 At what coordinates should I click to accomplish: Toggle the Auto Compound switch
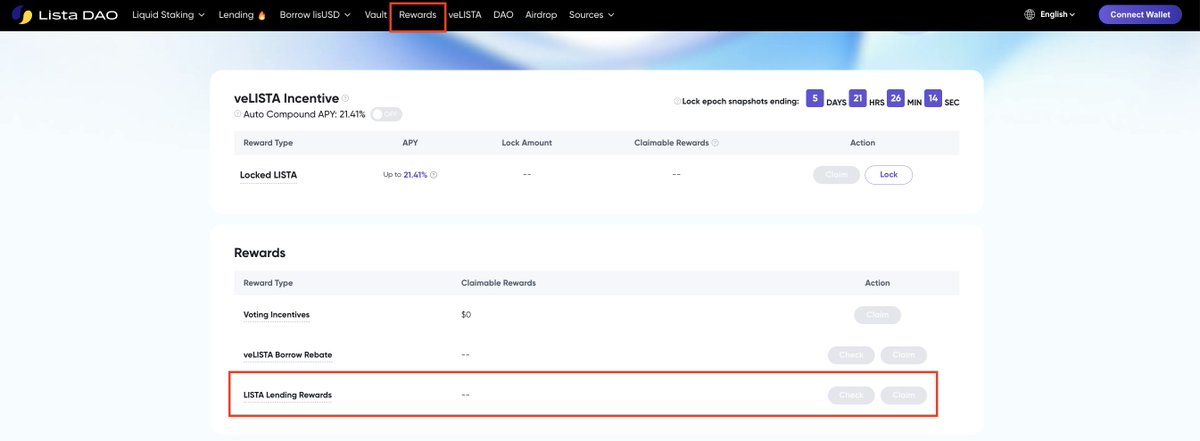point(386,114)
